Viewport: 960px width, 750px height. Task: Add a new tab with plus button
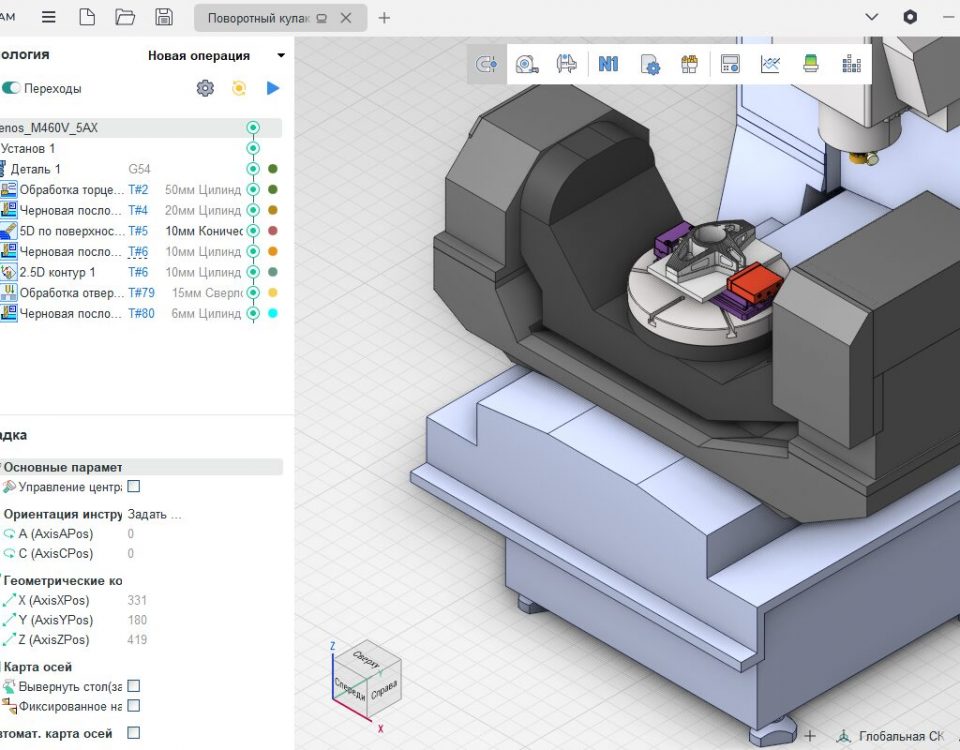[x=384, y=18]
